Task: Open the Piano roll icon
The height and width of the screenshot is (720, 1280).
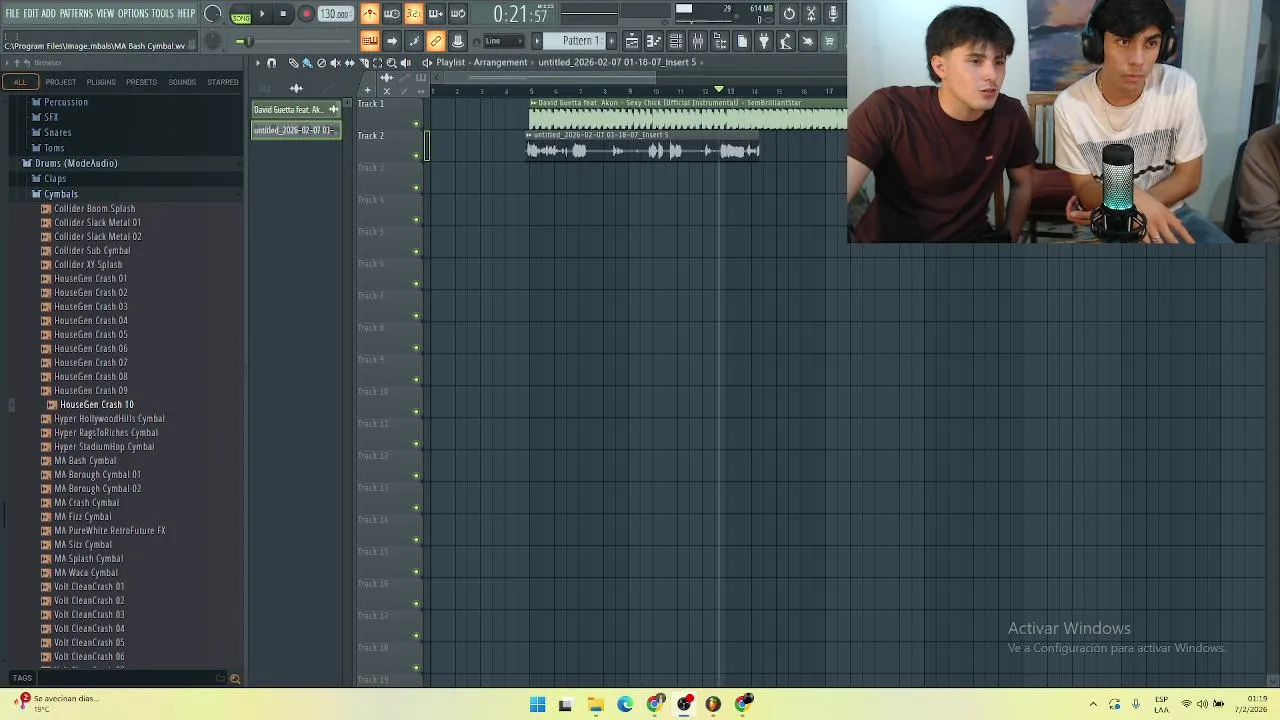Action: pos(654,41)
